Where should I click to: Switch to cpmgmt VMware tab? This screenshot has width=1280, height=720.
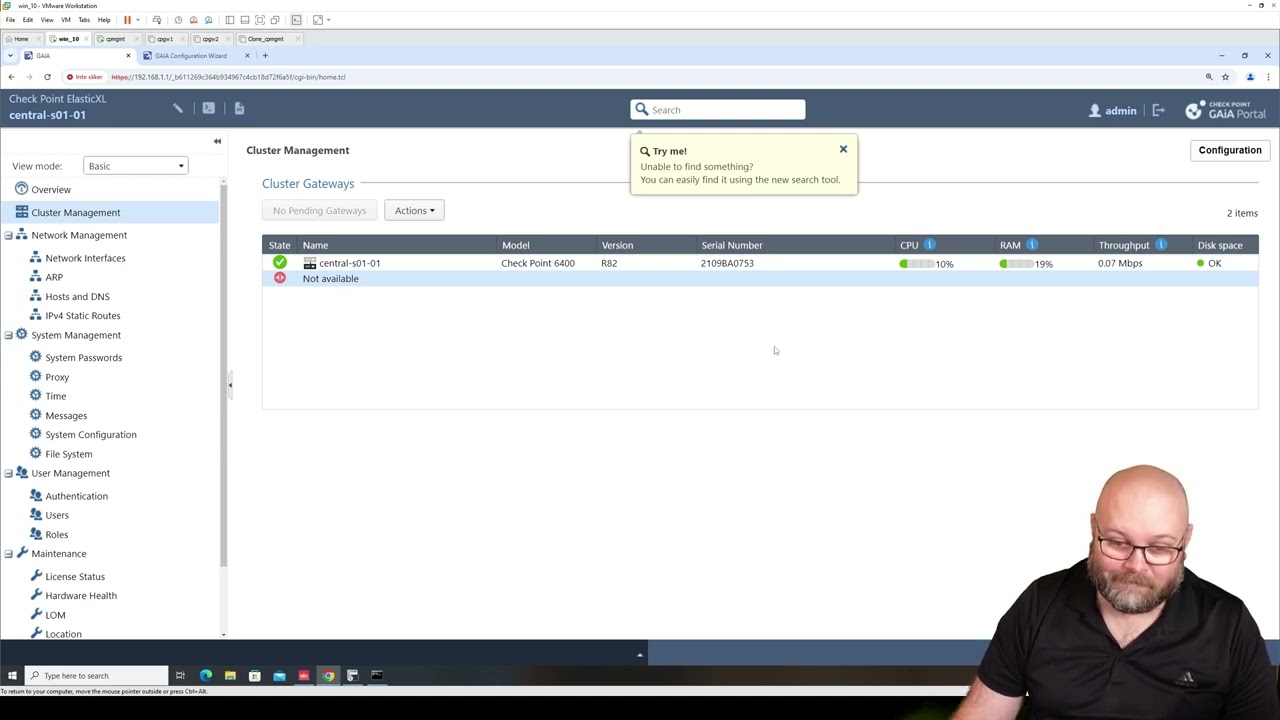coord(115,39)
